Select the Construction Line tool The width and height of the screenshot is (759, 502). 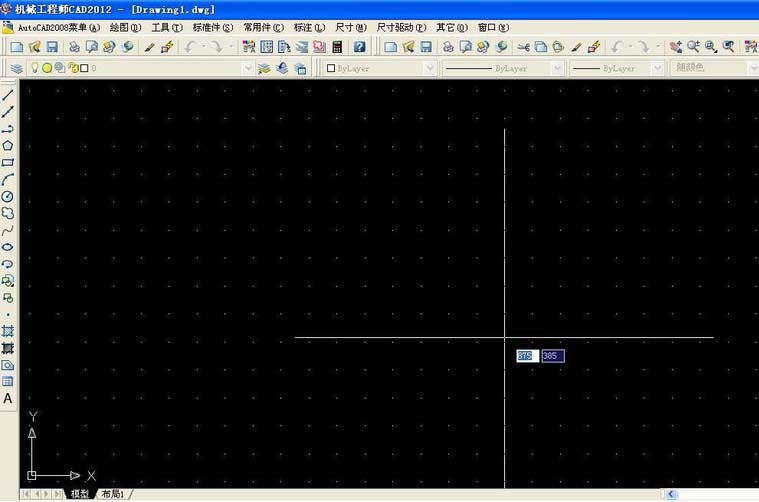tap(8, 112)
